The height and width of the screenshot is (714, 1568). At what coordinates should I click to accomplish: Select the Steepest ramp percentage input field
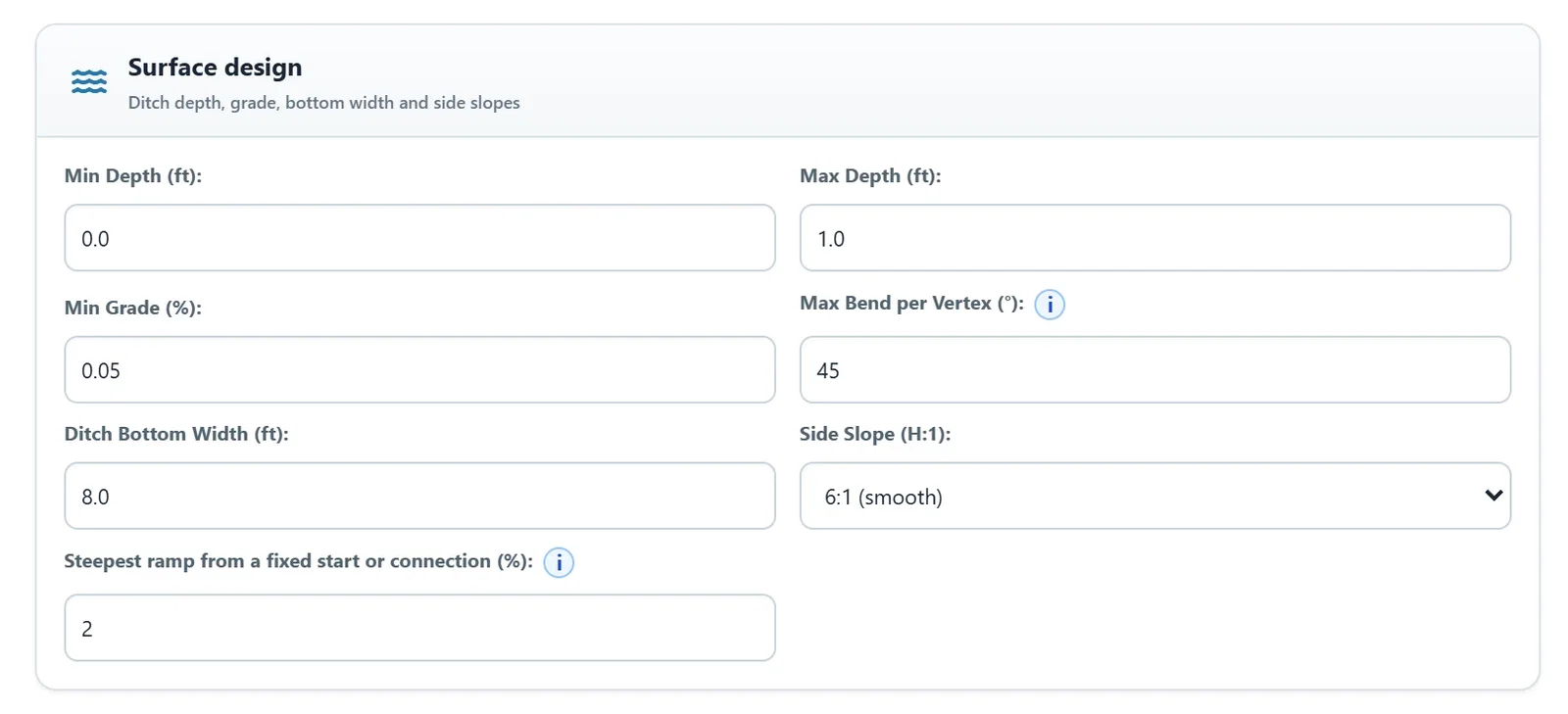(419, 628)
